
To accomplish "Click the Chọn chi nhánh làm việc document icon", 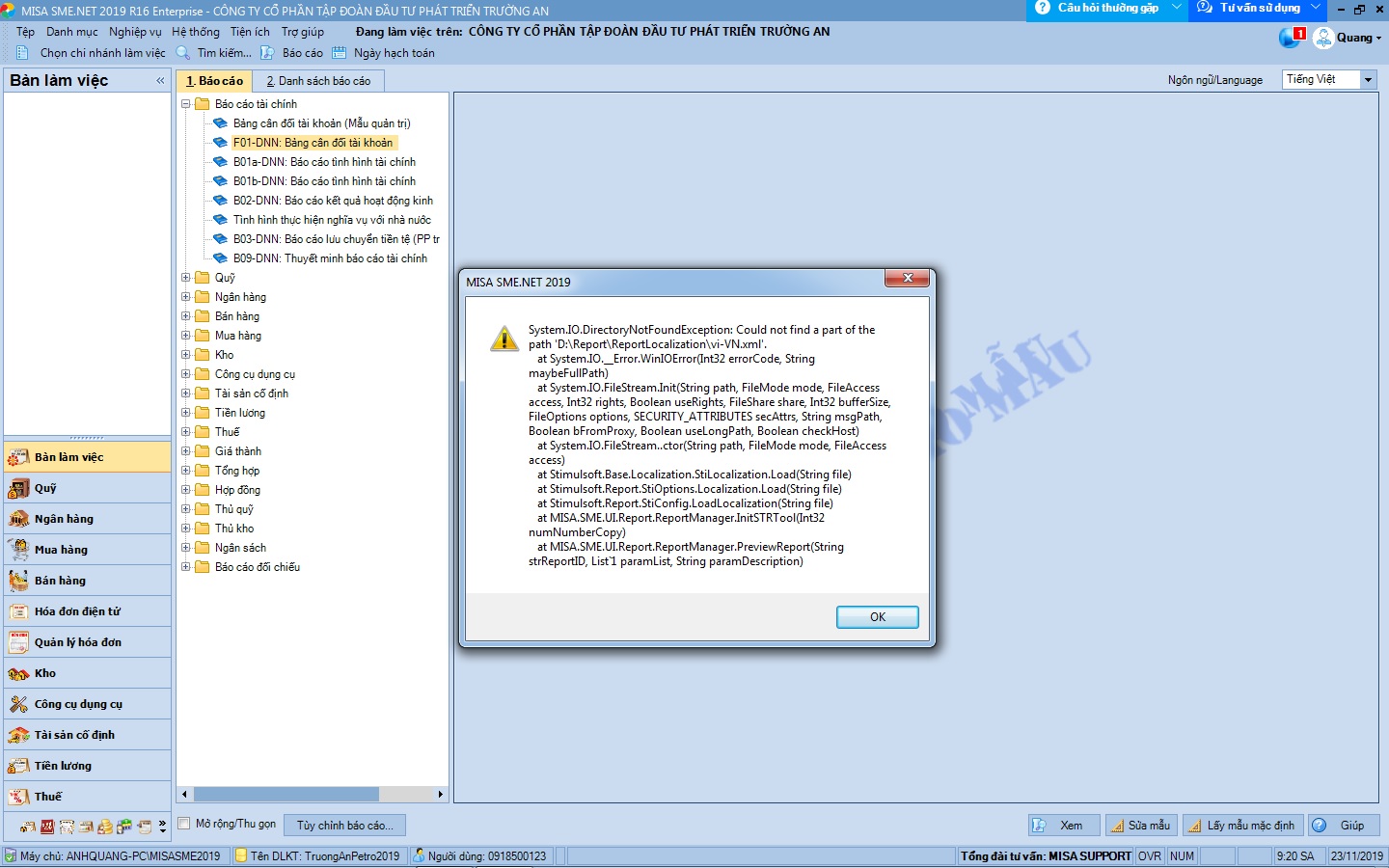I will 22,53.
